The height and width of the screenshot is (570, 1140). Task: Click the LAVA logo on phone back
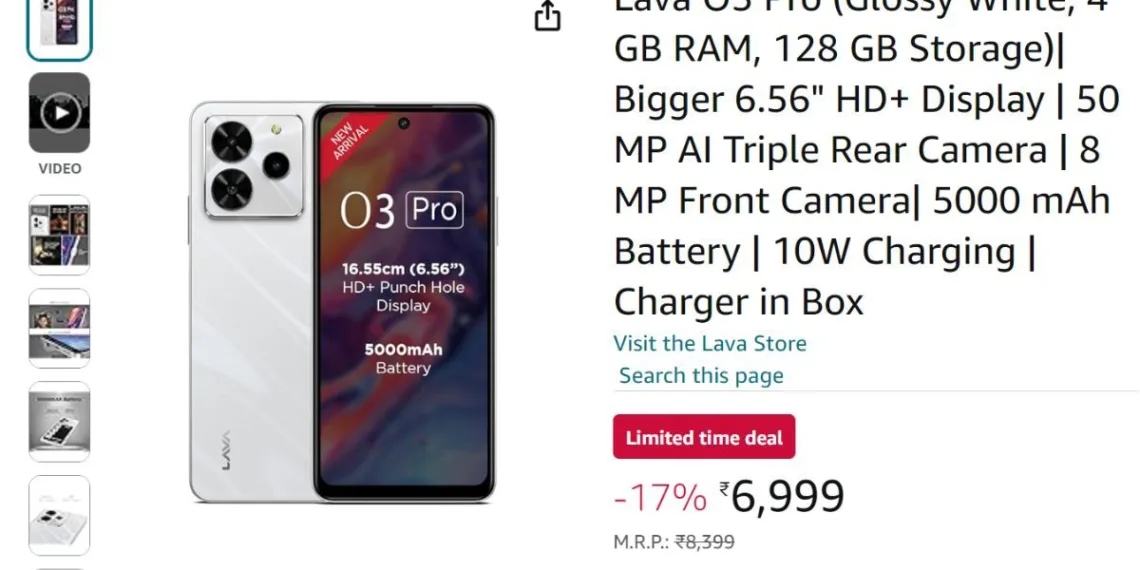pyautogui.click(x=226, y=451)
